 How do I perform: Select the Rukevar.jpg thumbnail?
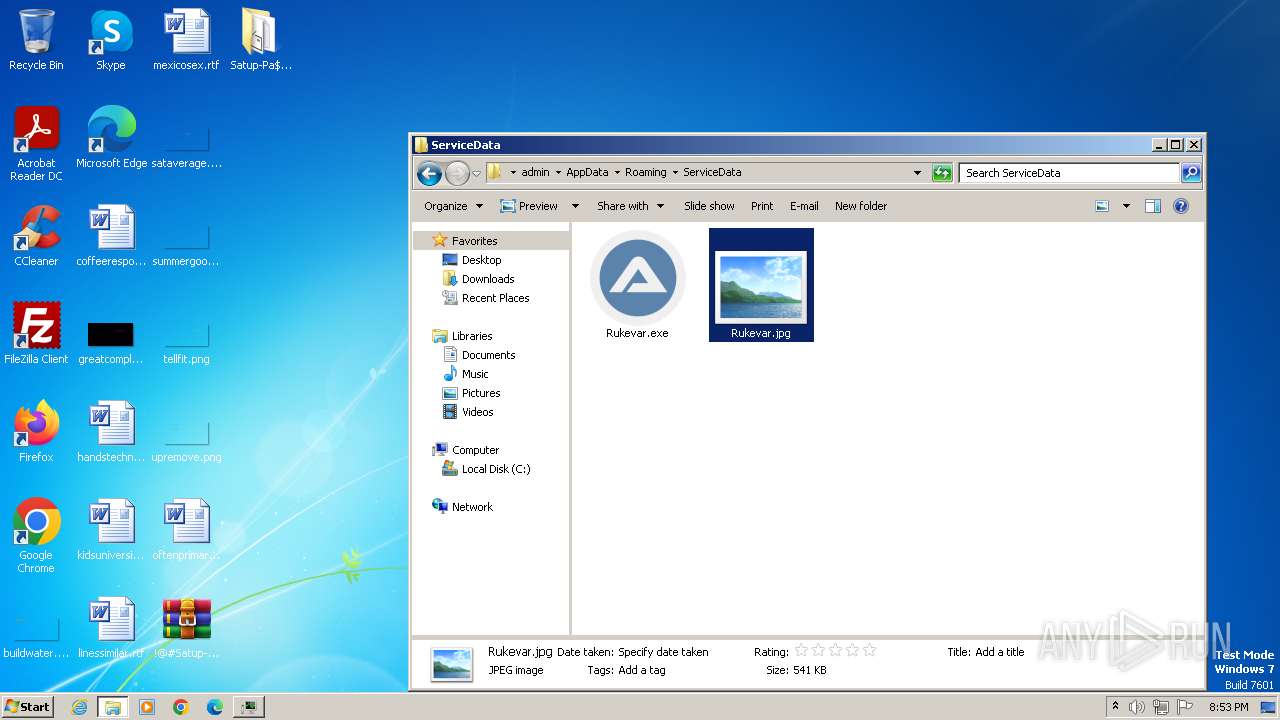(761, 286)
